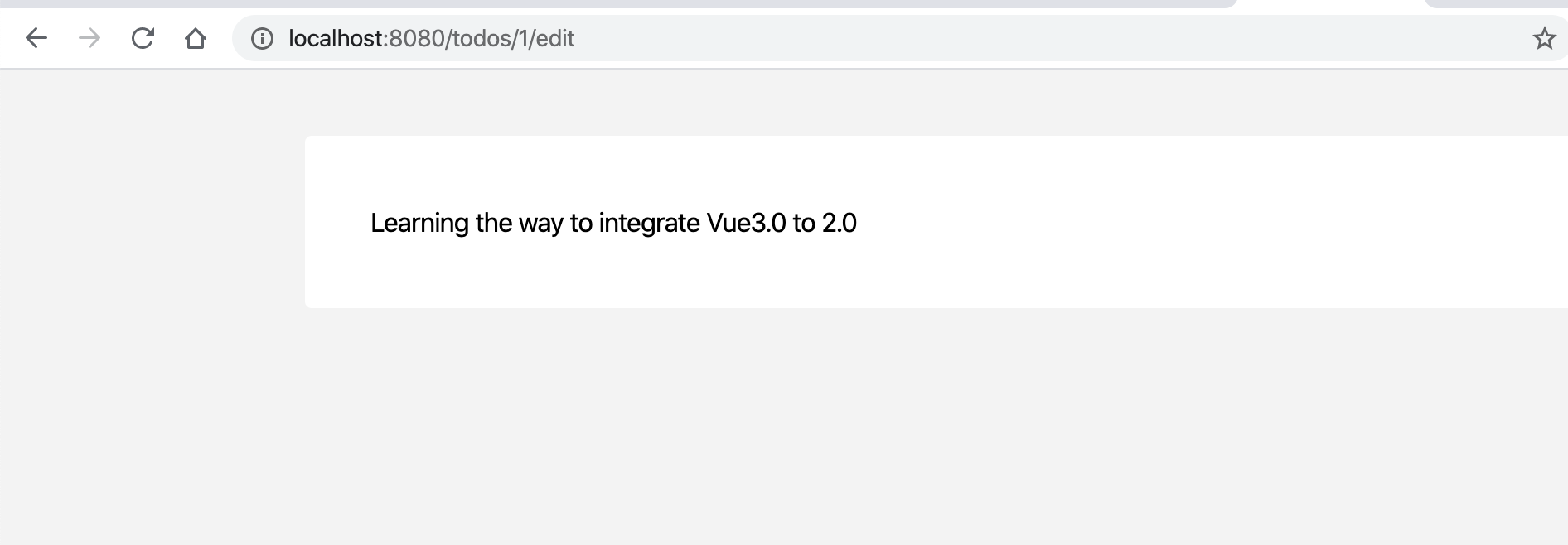Expand the site security details
Screen dimensions: 1568x545
point(262,38)
